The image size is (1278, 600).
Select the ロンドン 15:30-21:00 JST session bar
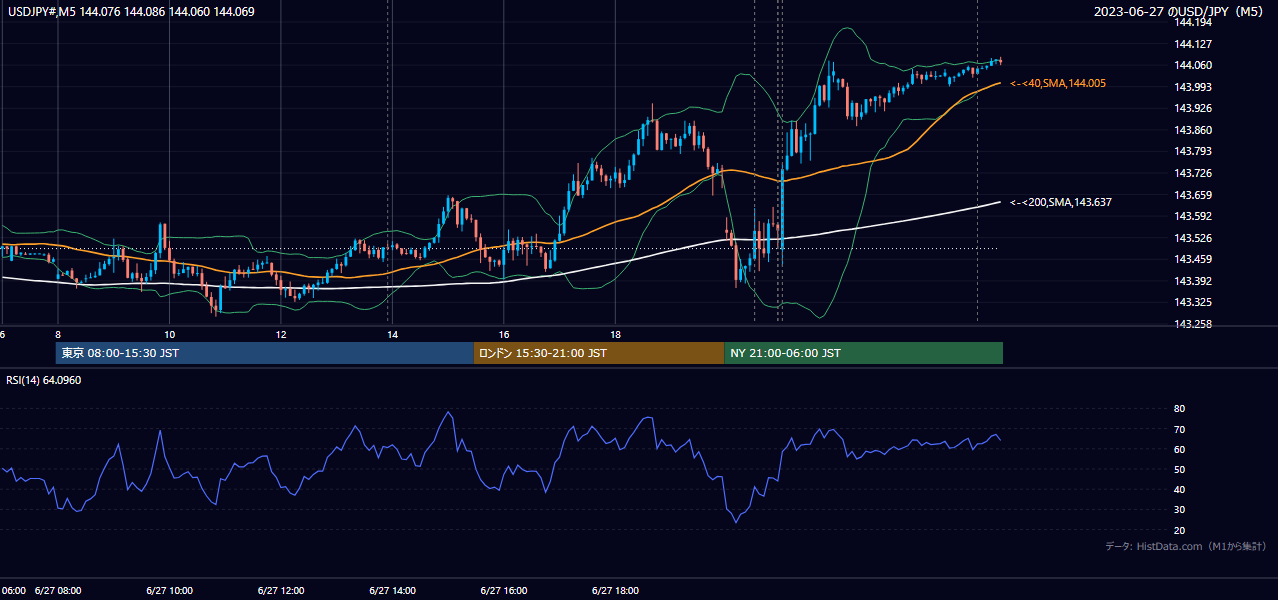pyautogui.click(x=599, y=353)
